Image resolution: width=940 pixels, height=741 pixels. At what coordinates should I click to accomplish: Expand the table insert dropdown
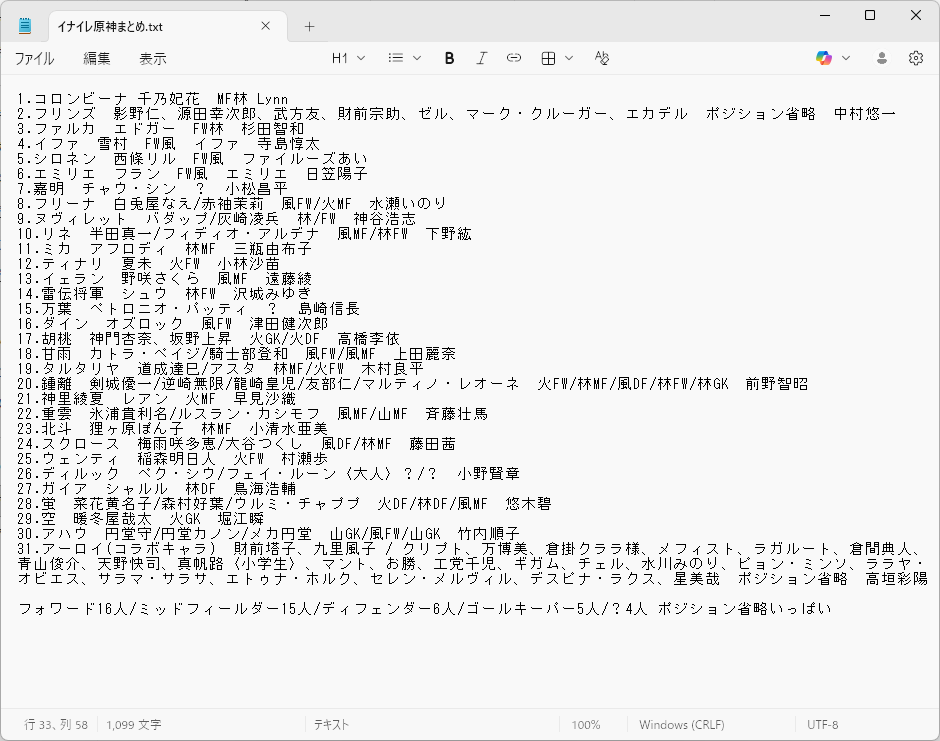point(556,58)
